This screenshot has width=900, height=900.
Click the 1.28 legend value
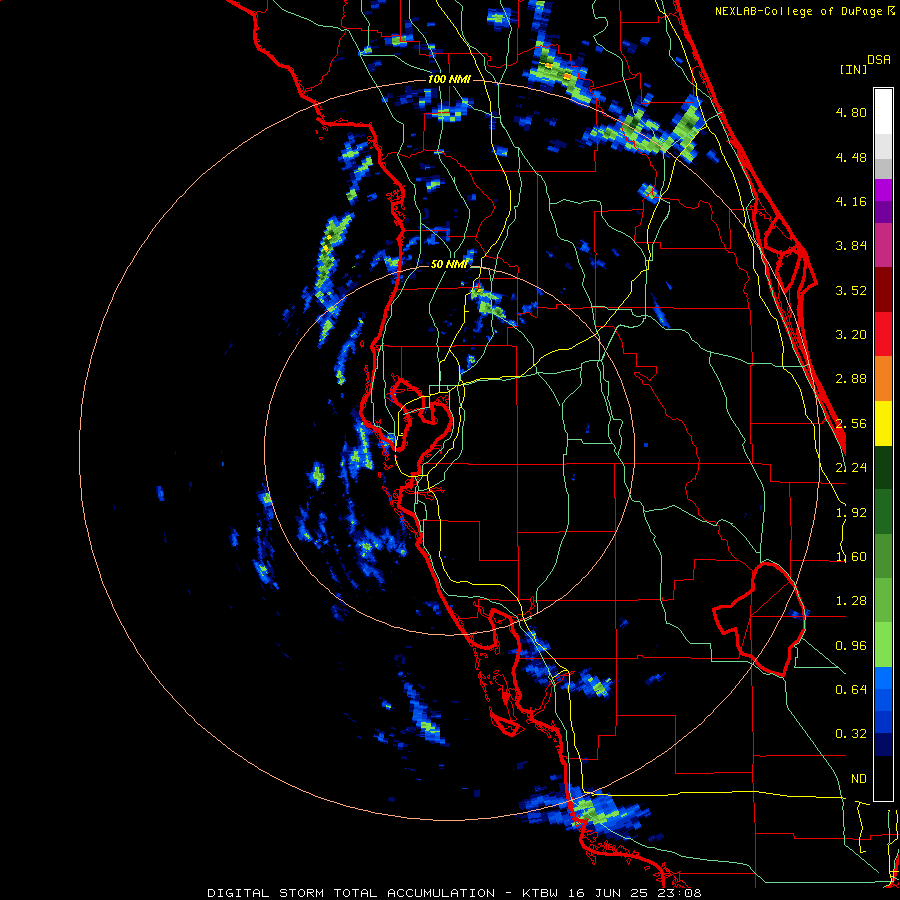tap(851, 601)
